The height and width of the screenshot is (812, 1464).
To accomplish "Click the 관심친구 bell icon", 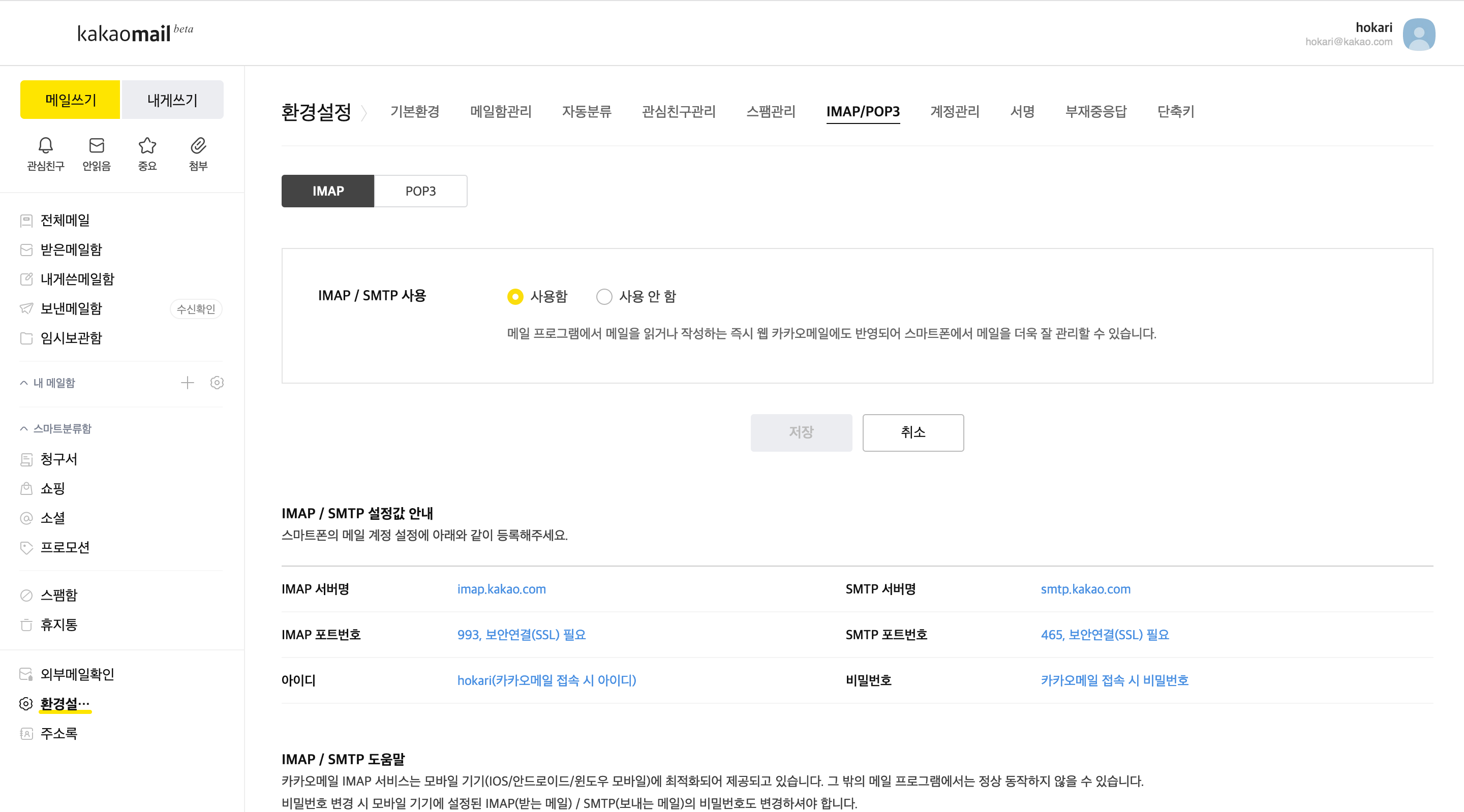I will (45, 146).
